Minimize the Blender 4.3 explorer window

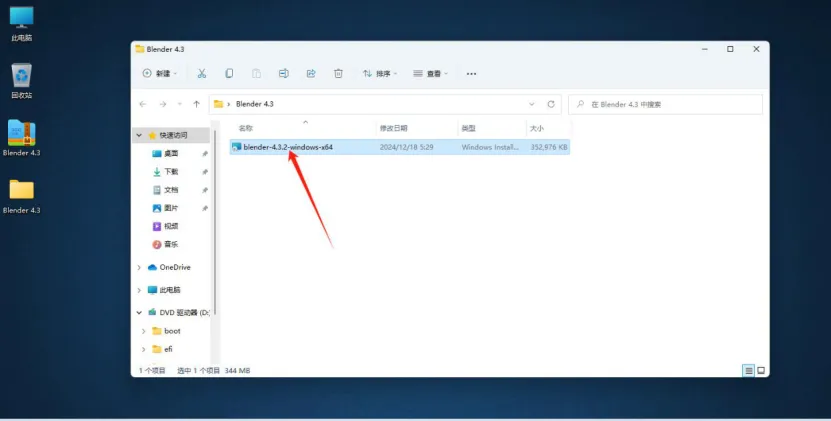click(705, 49)
